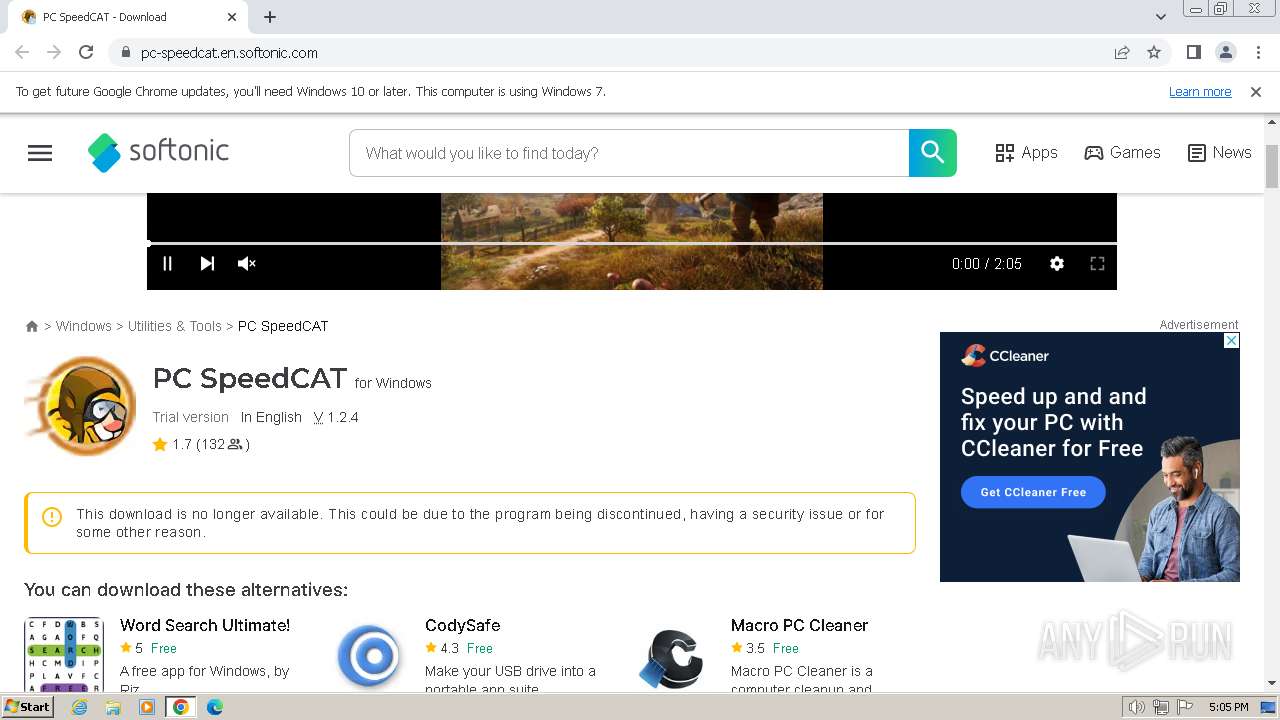Open Chrome three-dot menu
The image size is (1280, 720).
click(x=1258, y=53)
